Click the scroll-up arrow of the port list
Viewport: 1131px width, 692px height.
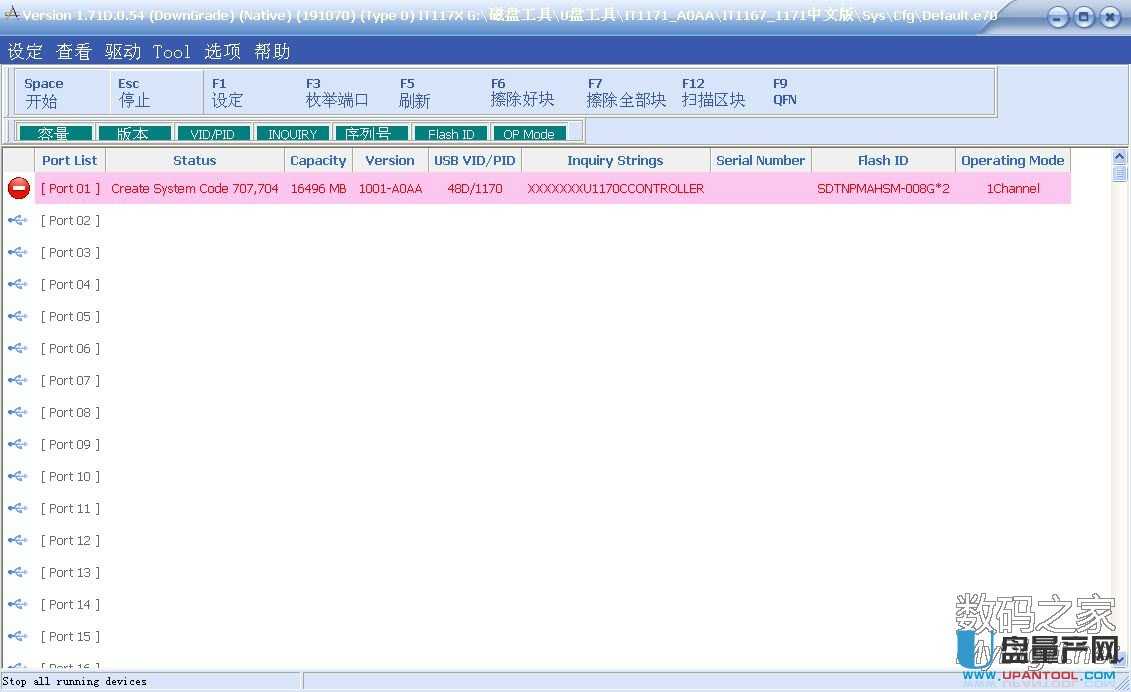coord(1120,157)
